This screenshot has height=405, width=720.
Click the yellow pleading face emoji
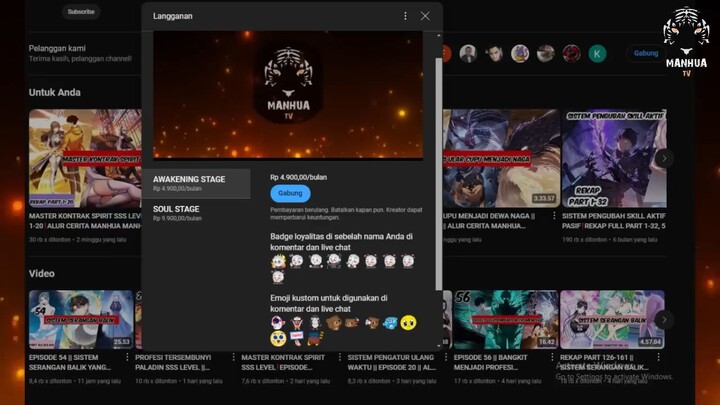coord(408,323)
